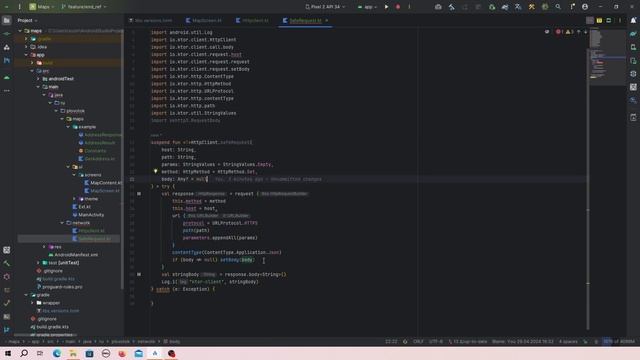640x360 pixels.
Task: Open the Project view selector dropdown
Action: coord(27,20)
